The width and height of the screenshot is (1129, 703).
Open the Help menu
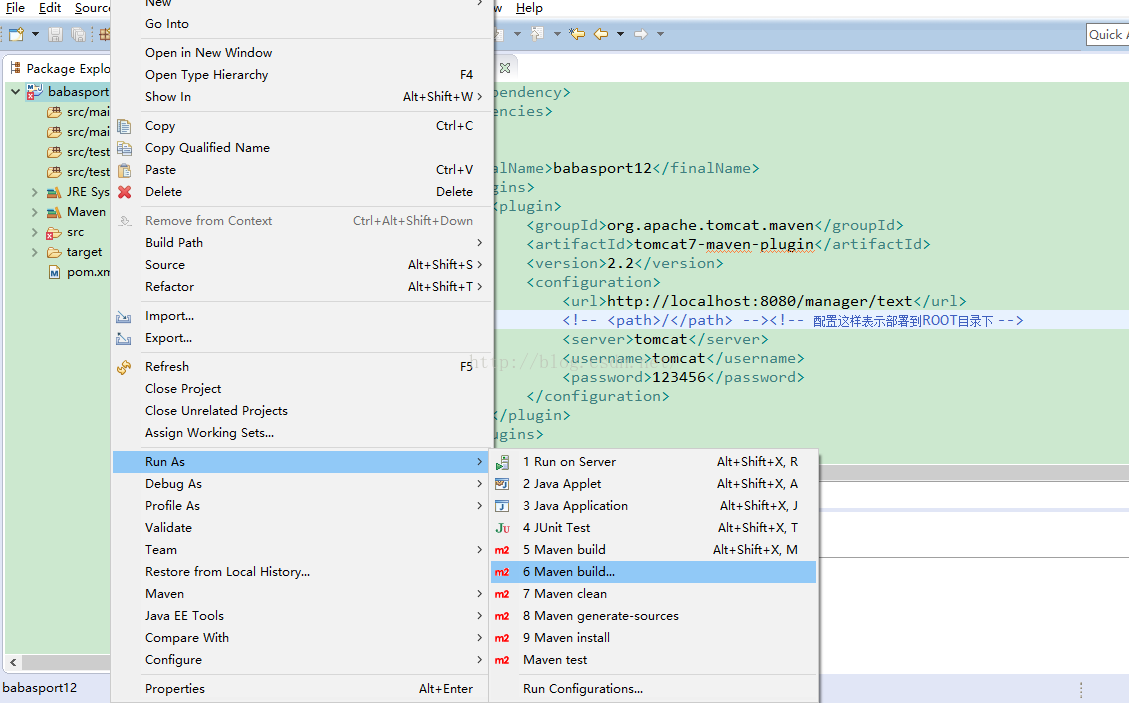click(x=529, y=8)
